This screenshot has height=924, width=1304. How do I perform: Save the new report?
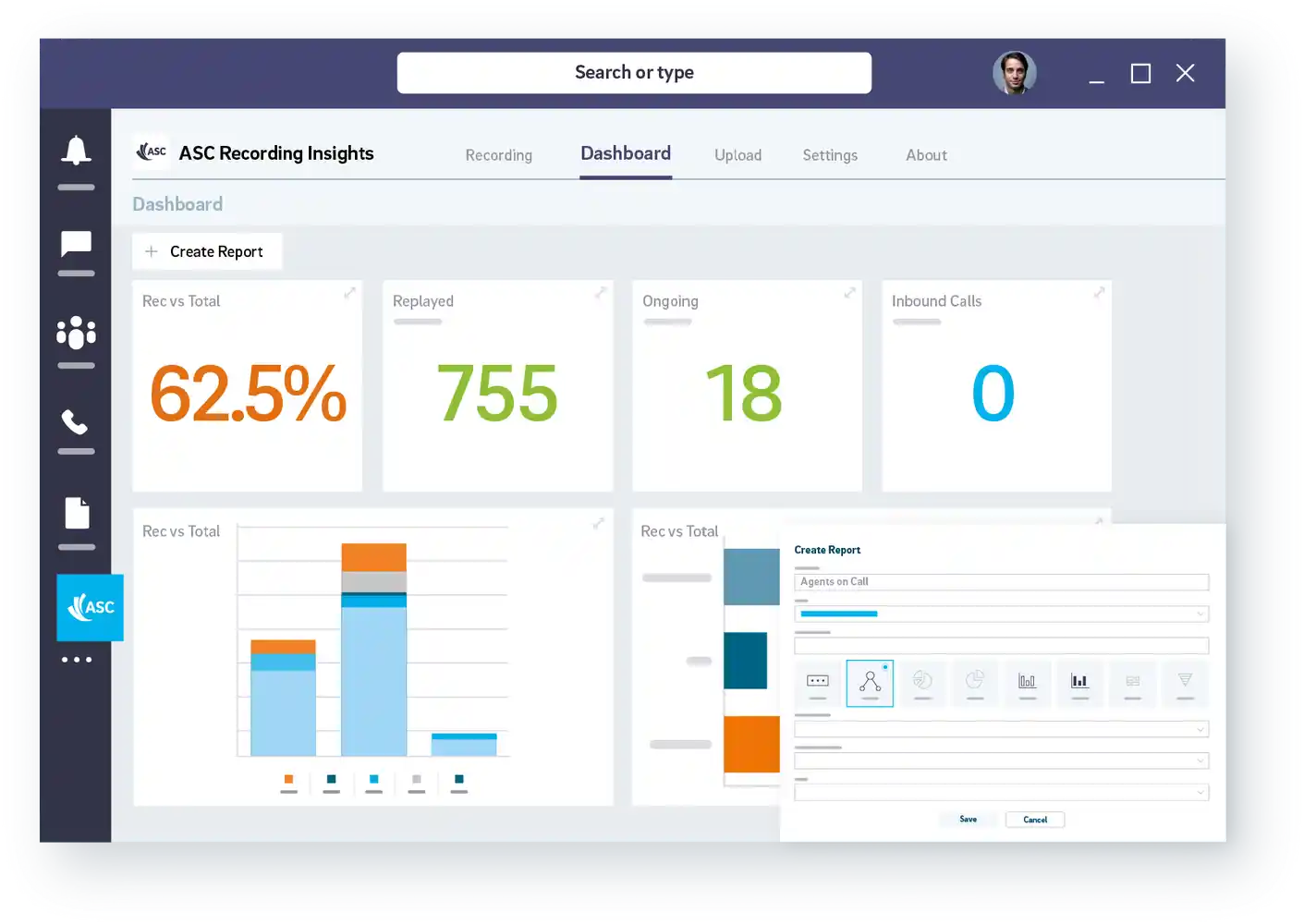[x=968, y=820]
